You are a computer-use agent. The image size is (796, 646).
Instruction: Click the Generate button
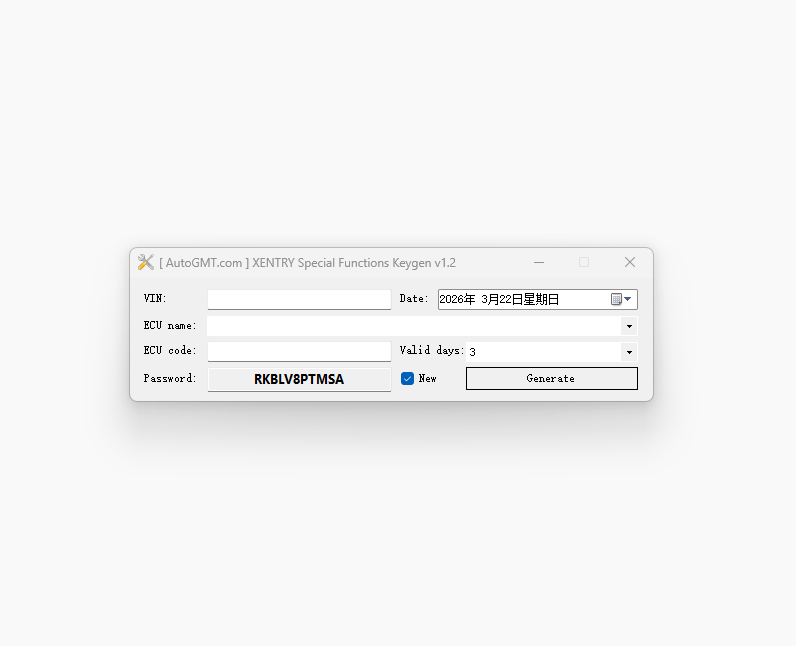point(552,379)
